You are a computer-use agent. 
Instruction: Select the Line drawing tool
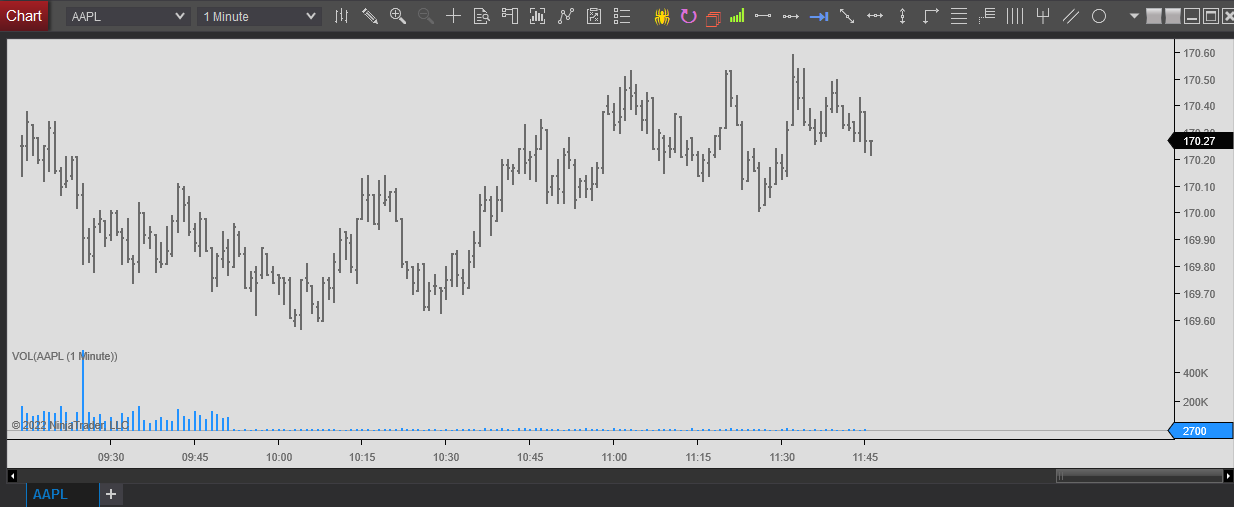point(763,16)
